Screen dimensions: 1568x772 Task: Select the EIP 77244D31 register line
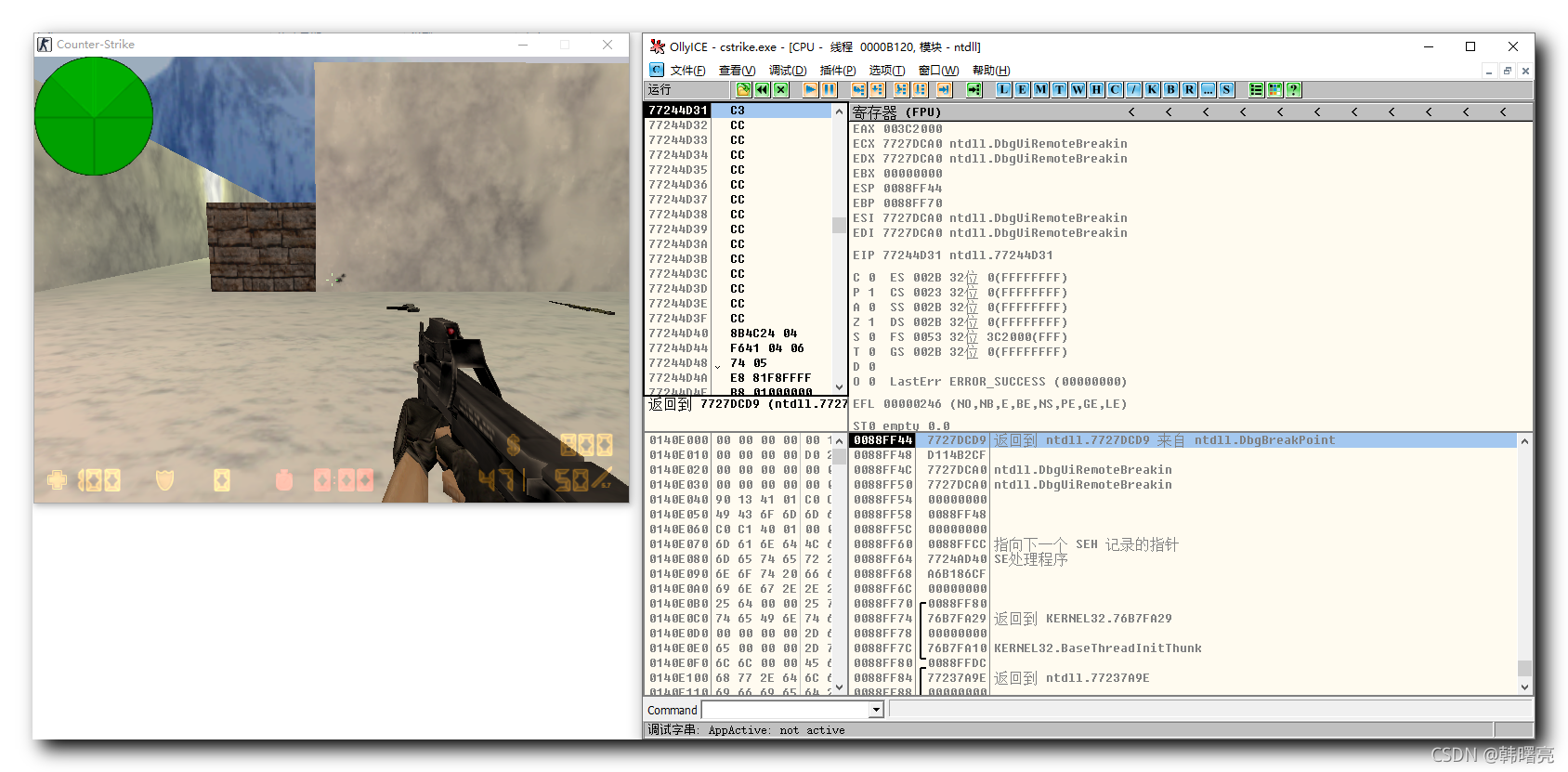tap(952, 255)
